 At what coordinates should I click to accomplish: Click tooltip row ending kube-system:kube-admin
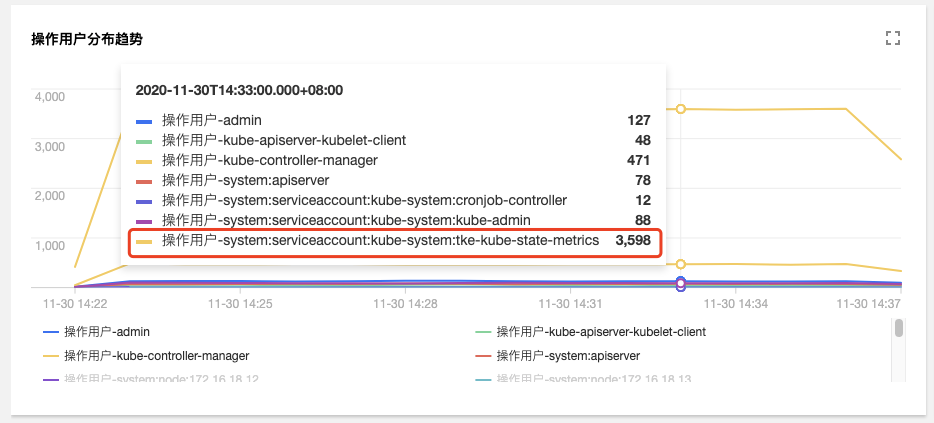click(x=393, y=220)
